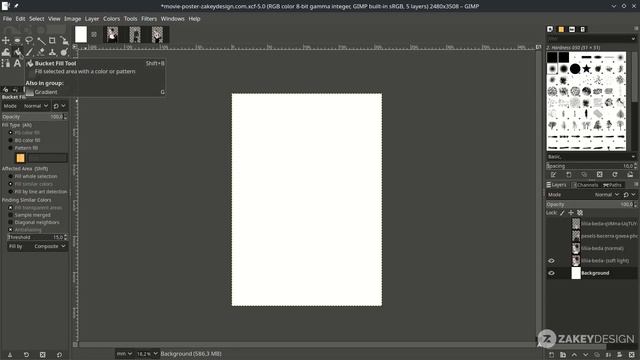
Task: Open layer mode group switch dropdown
Action: coord(630,195)
